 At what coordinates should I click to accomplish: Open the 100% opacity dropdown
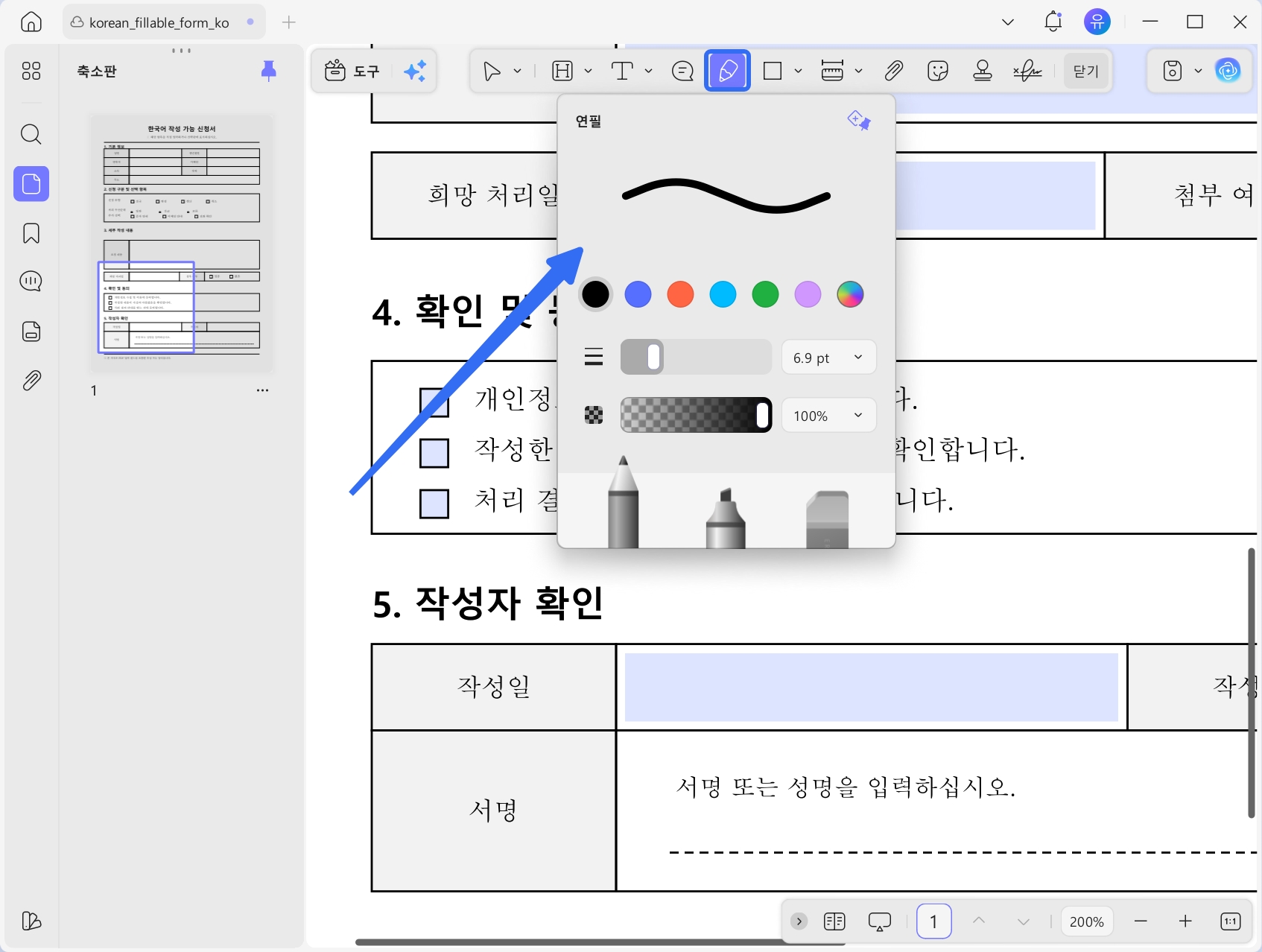828,416
